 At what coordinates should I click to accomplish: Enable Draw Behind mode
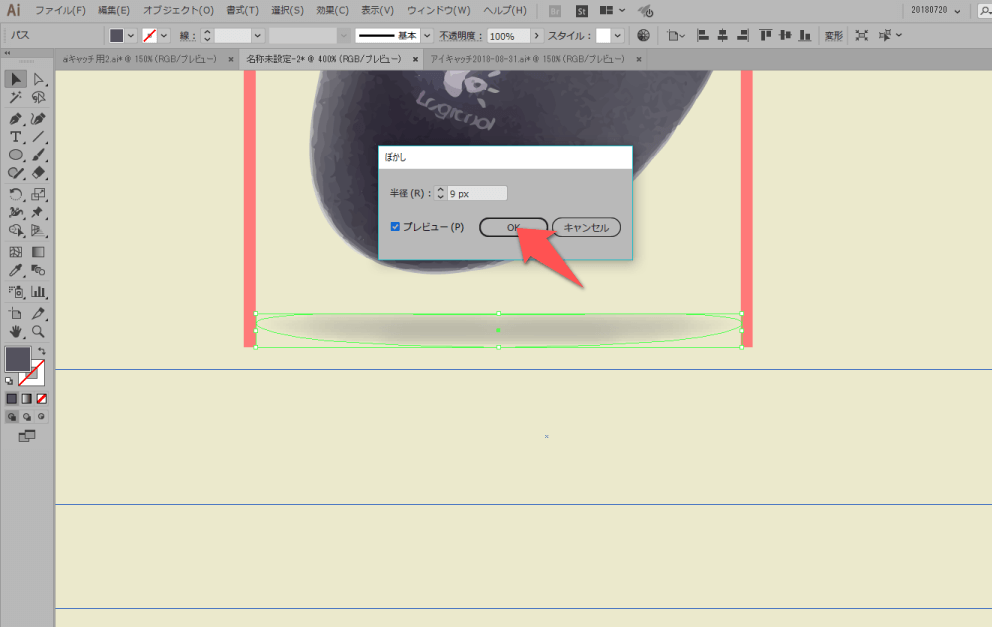[x=27, y=417]
